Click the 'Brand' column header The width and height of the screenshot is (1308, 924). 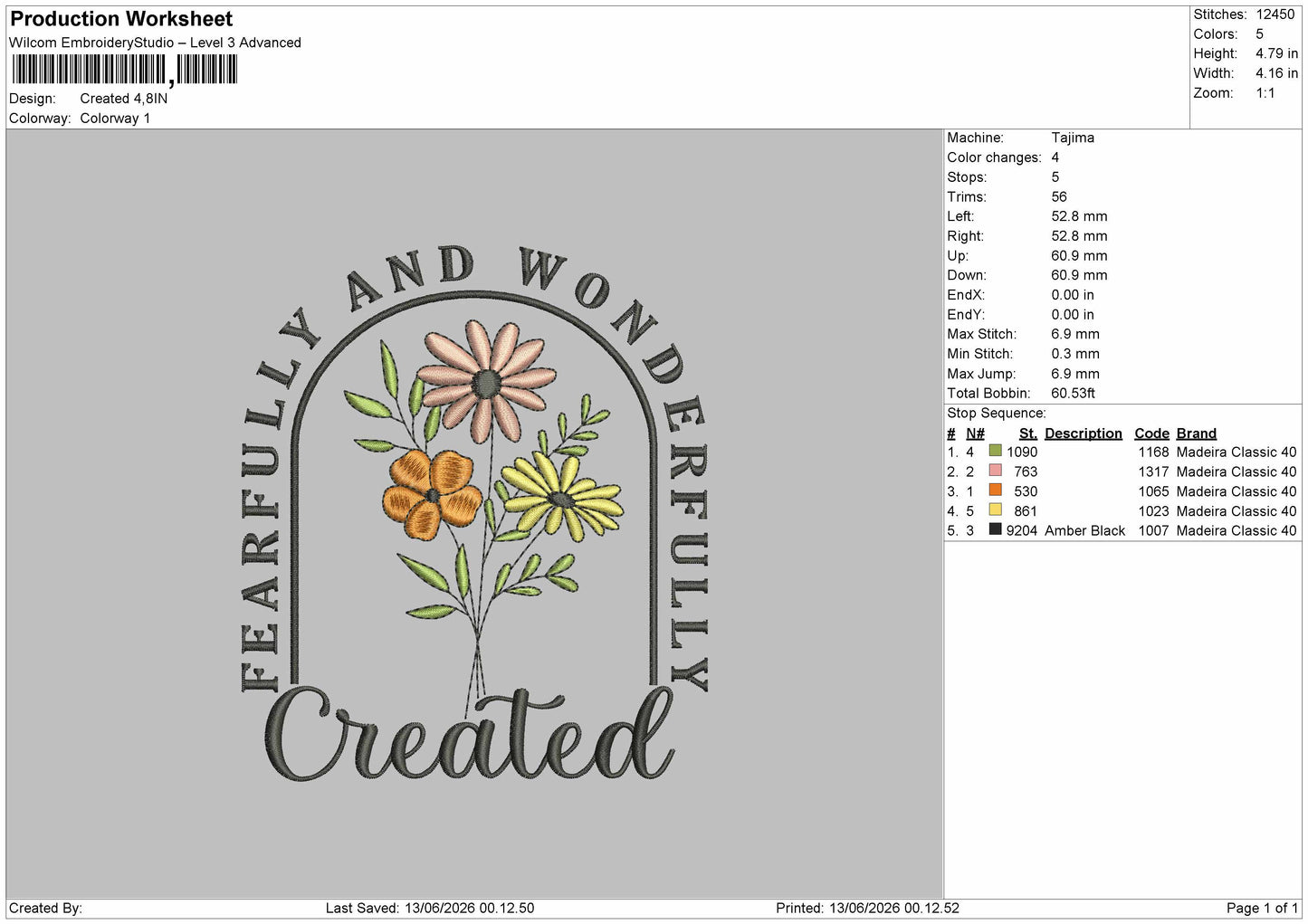click(1196, 433)
